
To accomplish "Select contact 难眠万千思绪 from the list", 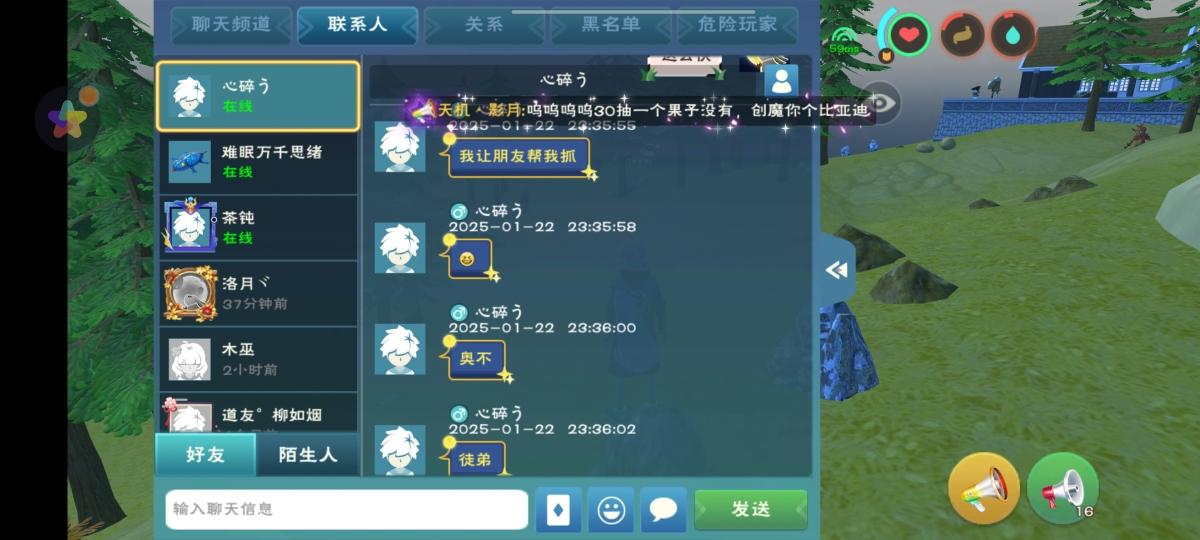I will coord(258,161).
